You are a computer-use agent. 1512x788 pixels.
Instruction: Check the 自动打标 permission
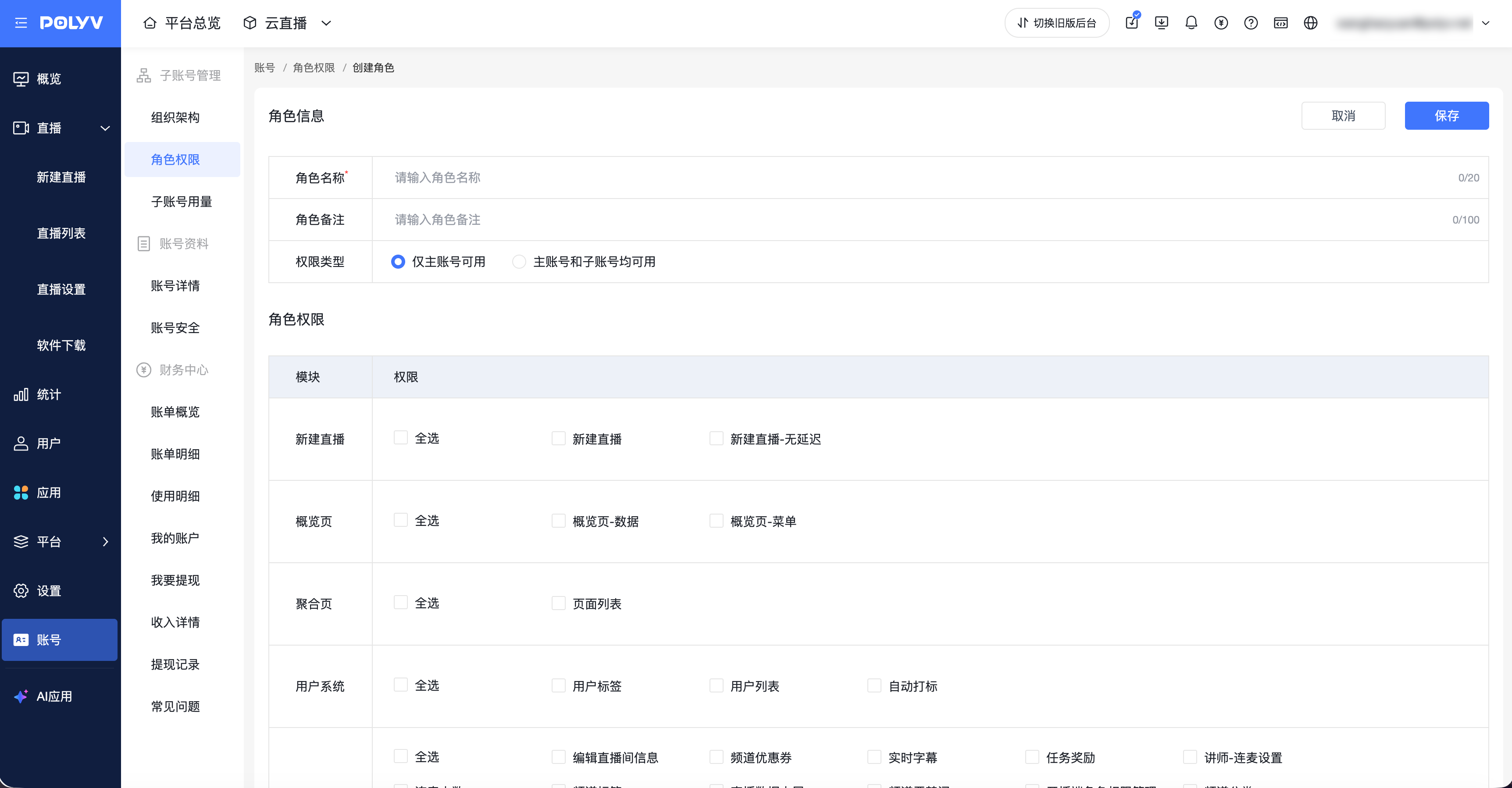coord(874,685)
